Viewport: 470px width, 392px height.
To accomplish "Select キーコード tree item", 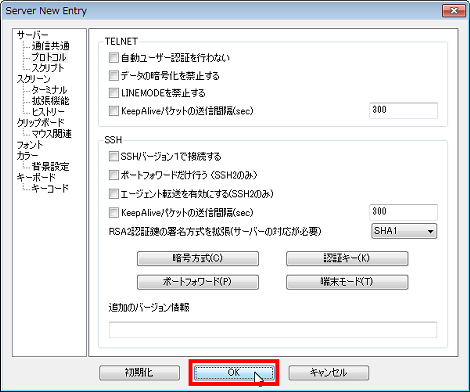I will click(50, 188).
